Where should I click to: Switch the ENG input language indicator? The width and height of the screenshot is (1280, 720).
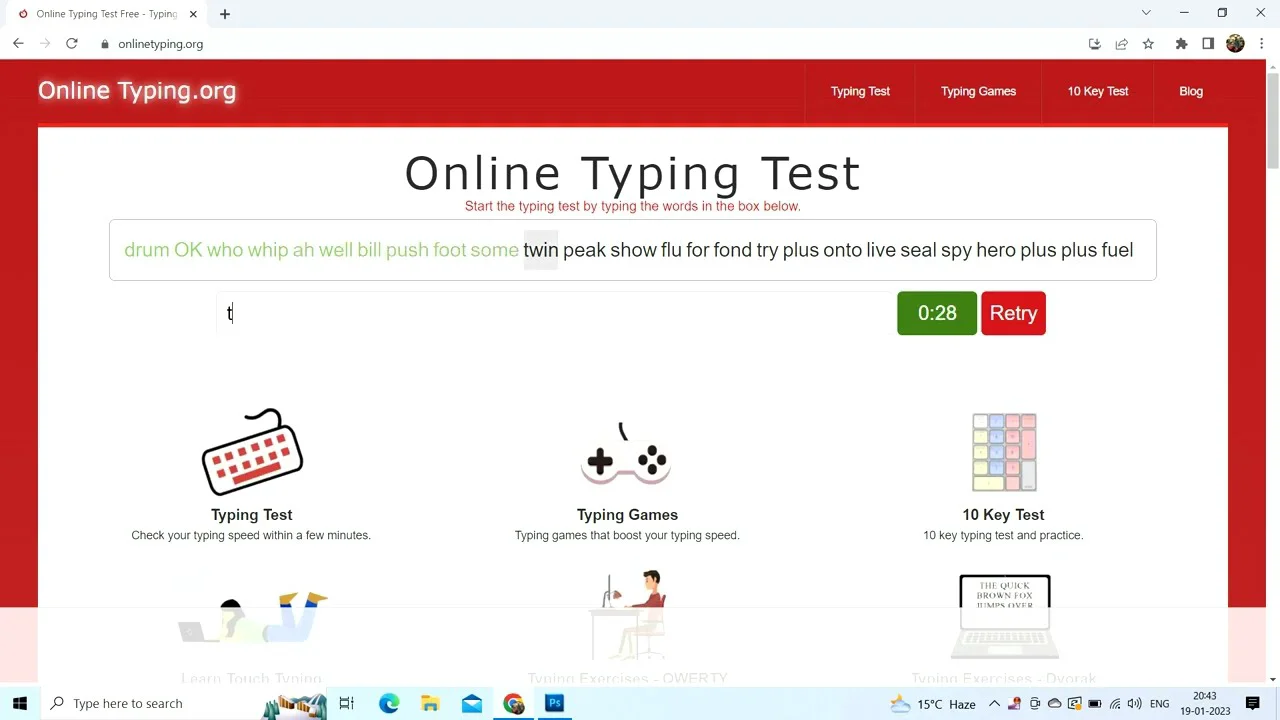(1160, 704)
